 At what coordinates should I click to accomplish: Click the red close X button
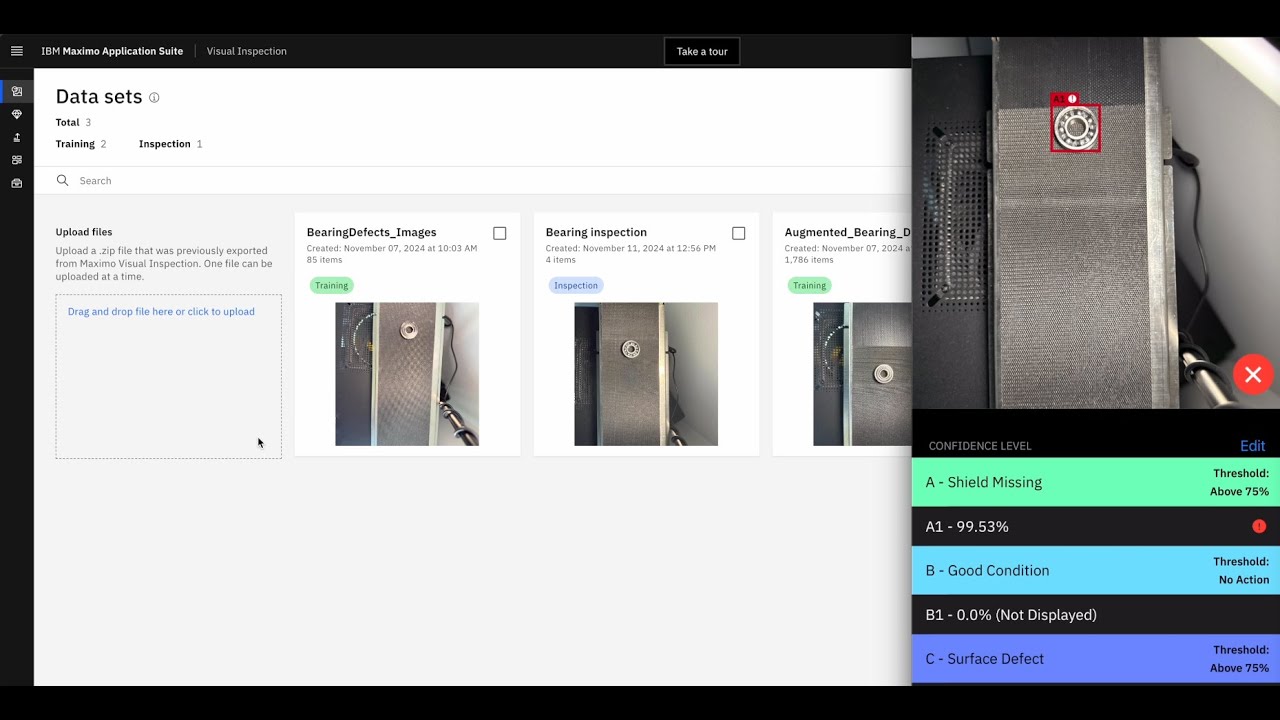coord(1252,375)
